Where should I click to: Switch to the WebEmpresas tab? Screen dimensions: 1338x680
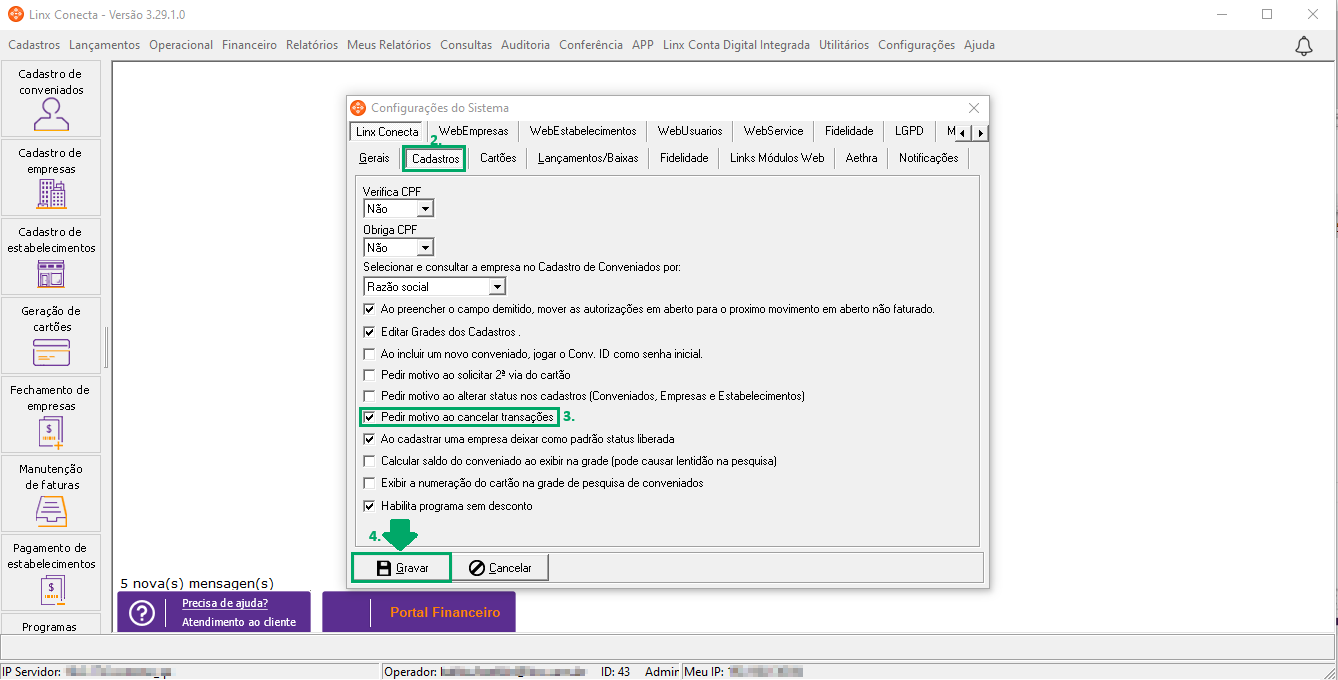pyautogui.click(x=473, y=131)
